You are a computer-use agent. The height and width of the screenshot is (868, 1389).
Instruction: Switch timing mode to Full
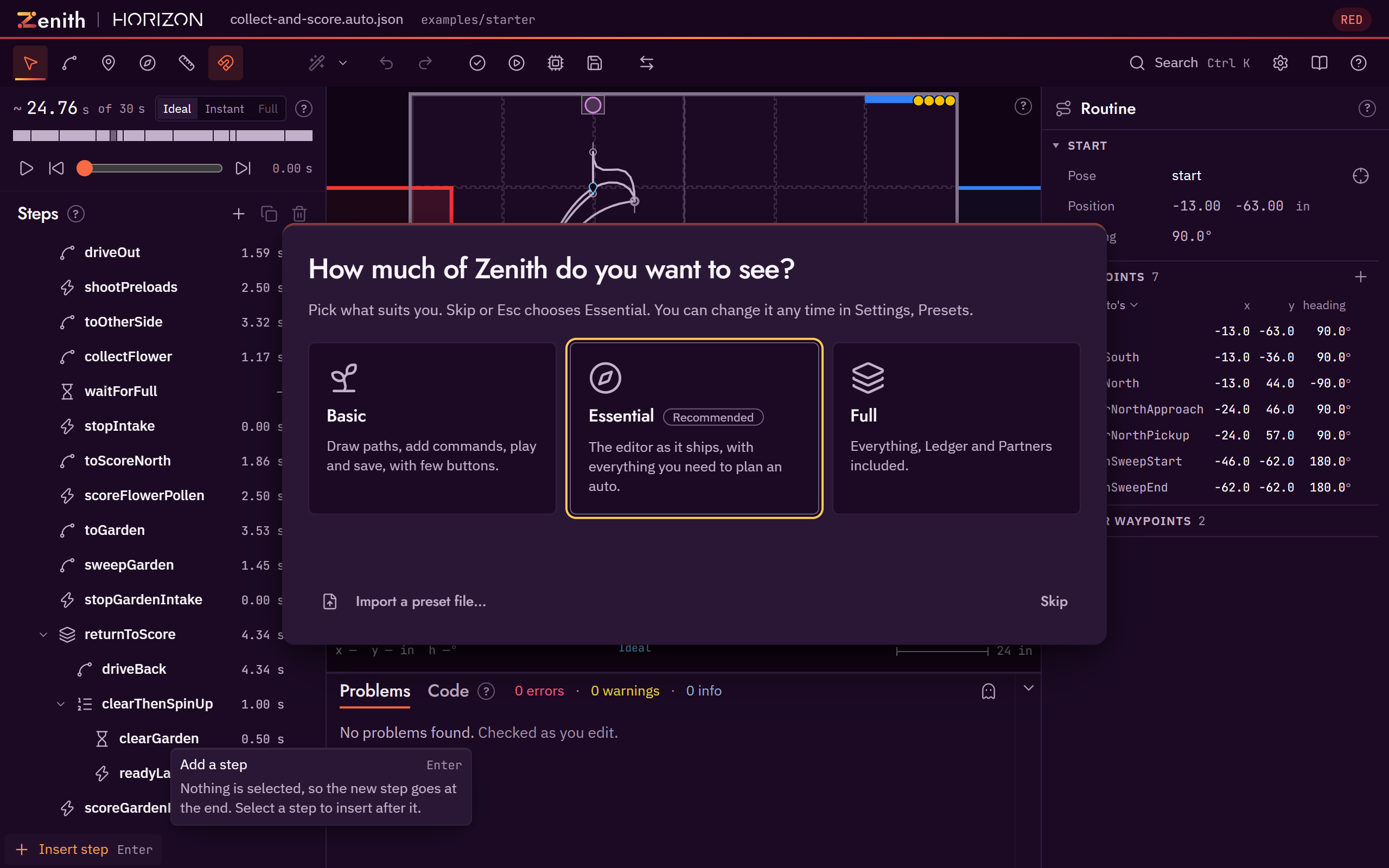coord(268,108)
